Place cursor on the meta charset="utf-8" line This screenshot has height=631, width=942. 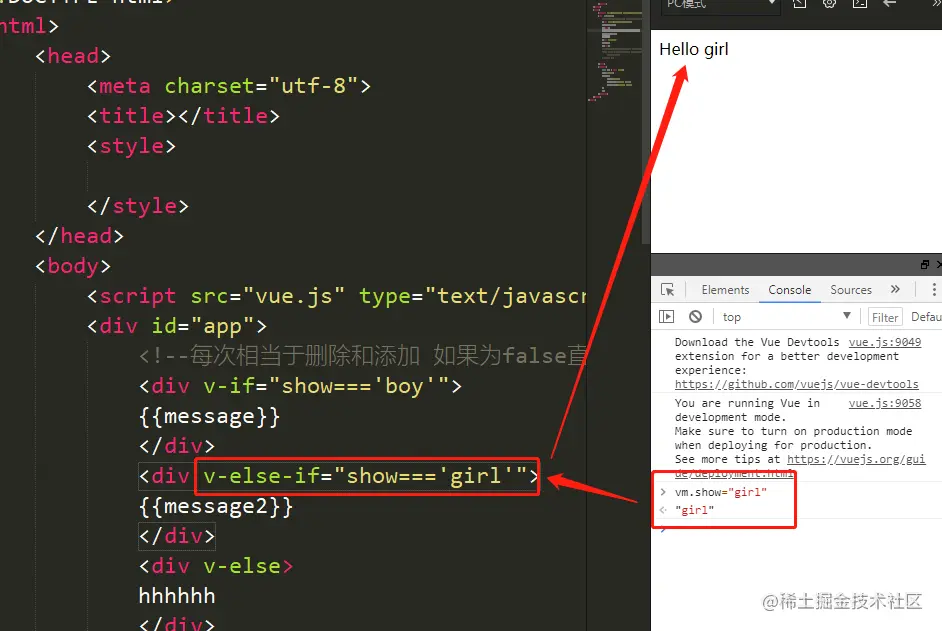(229, 86)
